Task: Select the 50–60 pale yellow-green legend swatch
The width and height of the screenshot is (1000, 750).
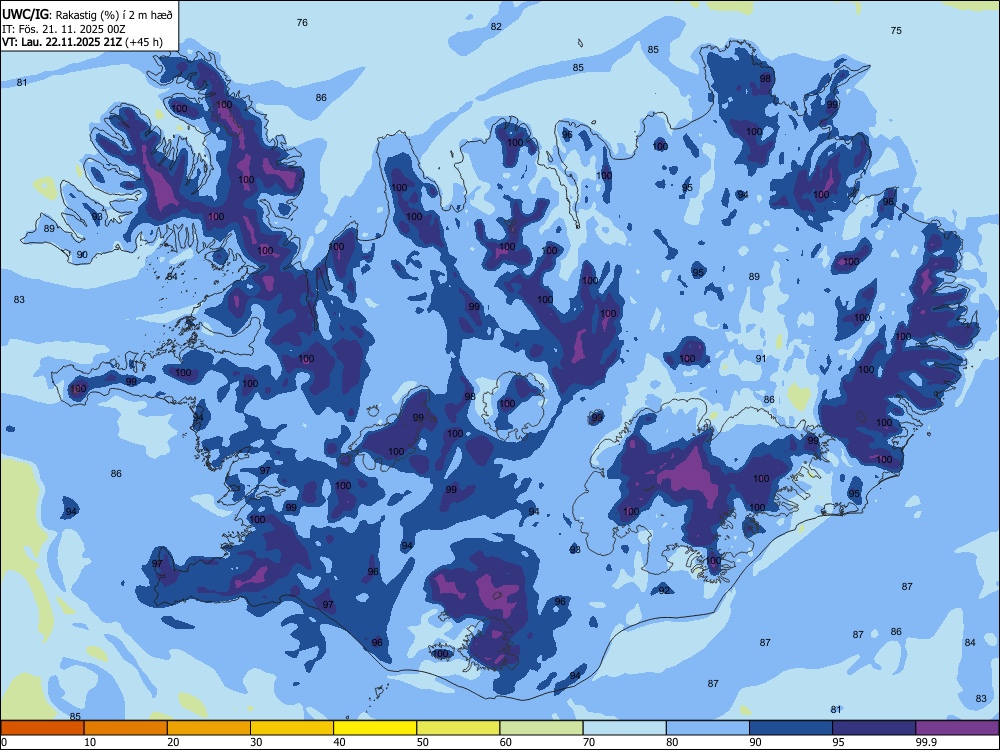Action: 458,728
